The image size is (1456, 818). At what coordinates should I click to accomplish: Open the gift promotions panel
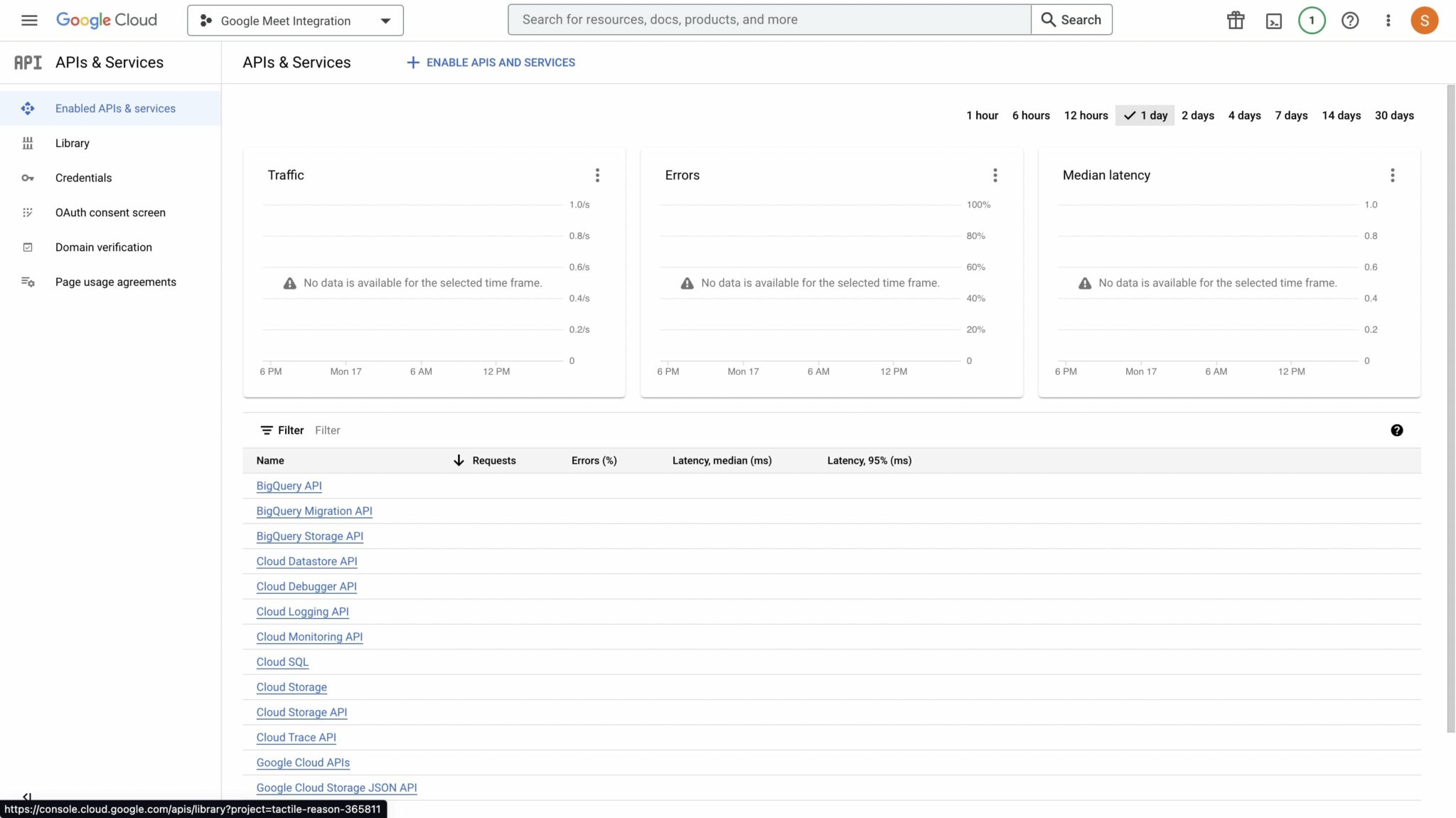[x=1235, y=20]
